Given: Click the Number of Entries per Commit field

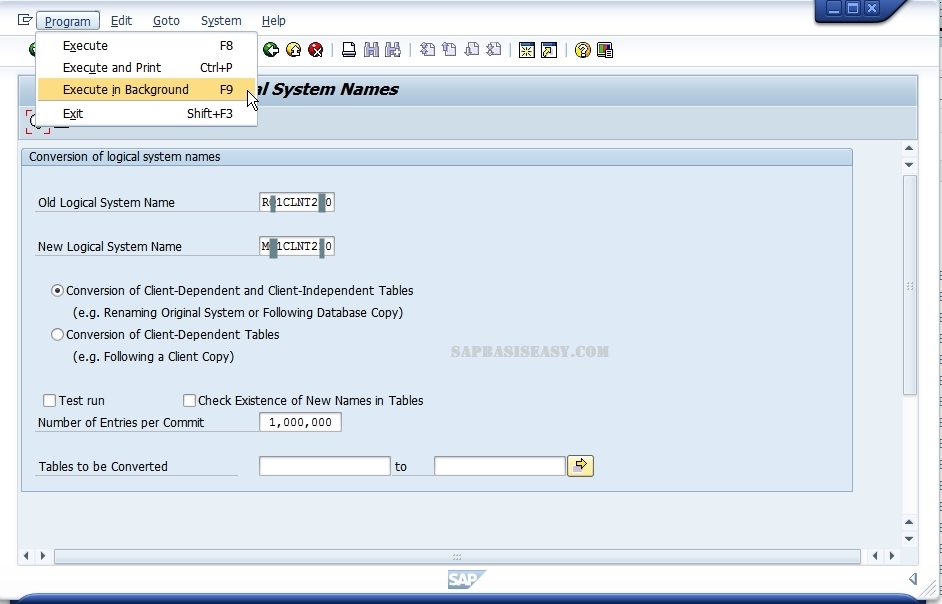Looking at the screenshot, I should [300, 423].
